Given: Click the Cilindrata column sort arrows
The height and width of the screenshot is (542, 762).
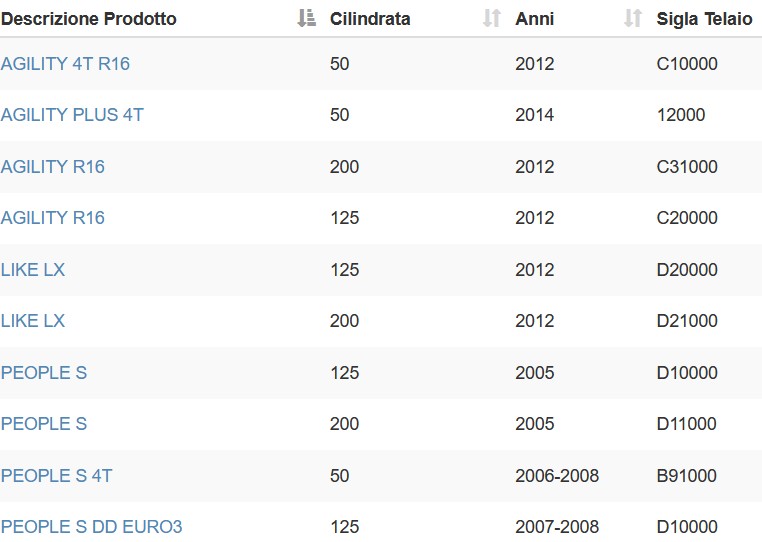Looking at the screenshot, I should [492, 18].
